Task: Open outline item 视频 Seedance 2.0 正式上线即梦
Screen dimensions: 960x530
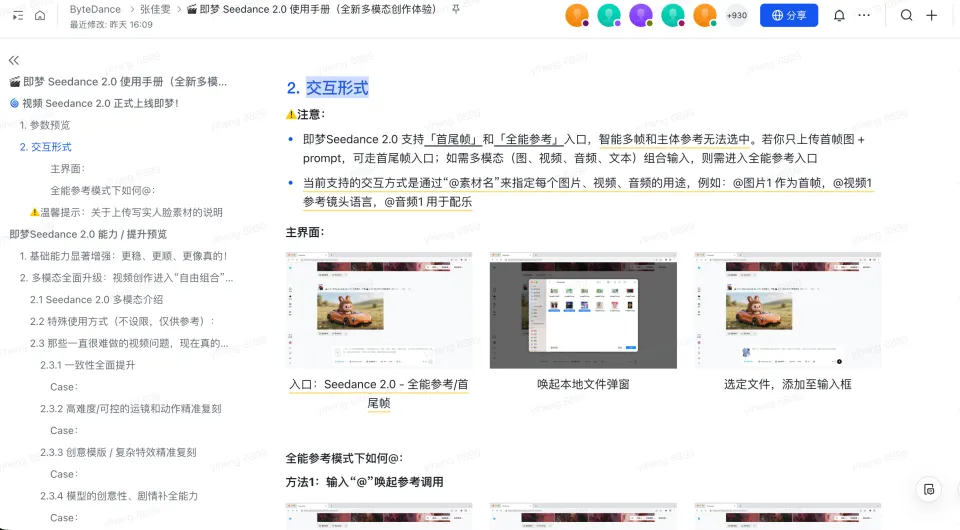Action: click(94, 103)
